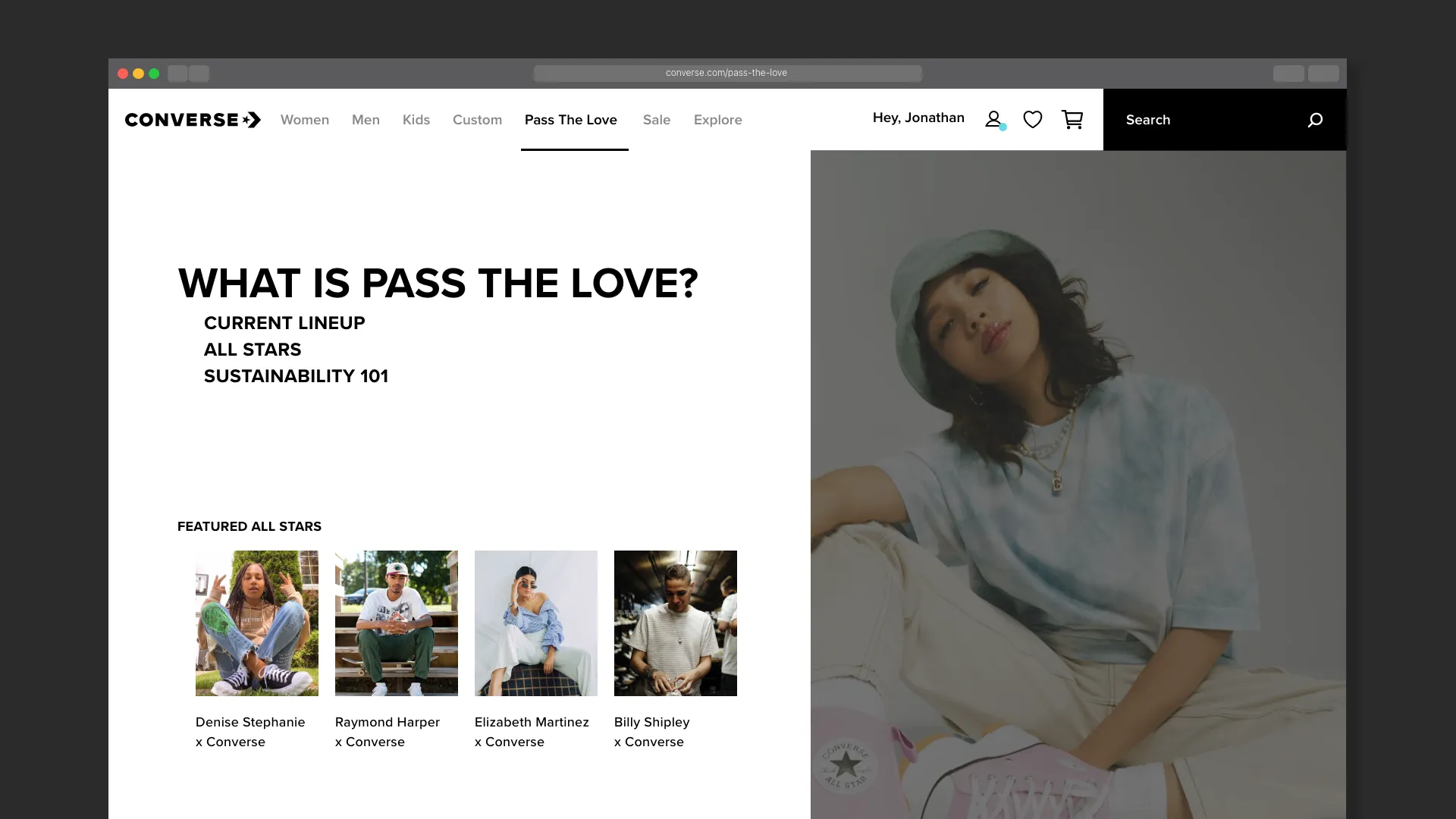Click Denise Stephanie x Converse caption
This screenshot has height=819, width=1456.
(x=250, y=732)
